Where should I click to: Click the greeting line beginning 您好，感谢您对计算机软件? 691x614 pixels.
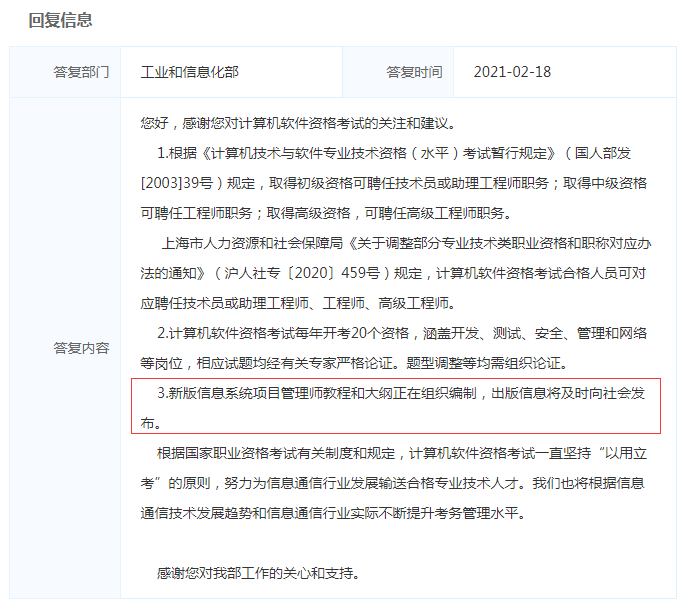(298, 123)
